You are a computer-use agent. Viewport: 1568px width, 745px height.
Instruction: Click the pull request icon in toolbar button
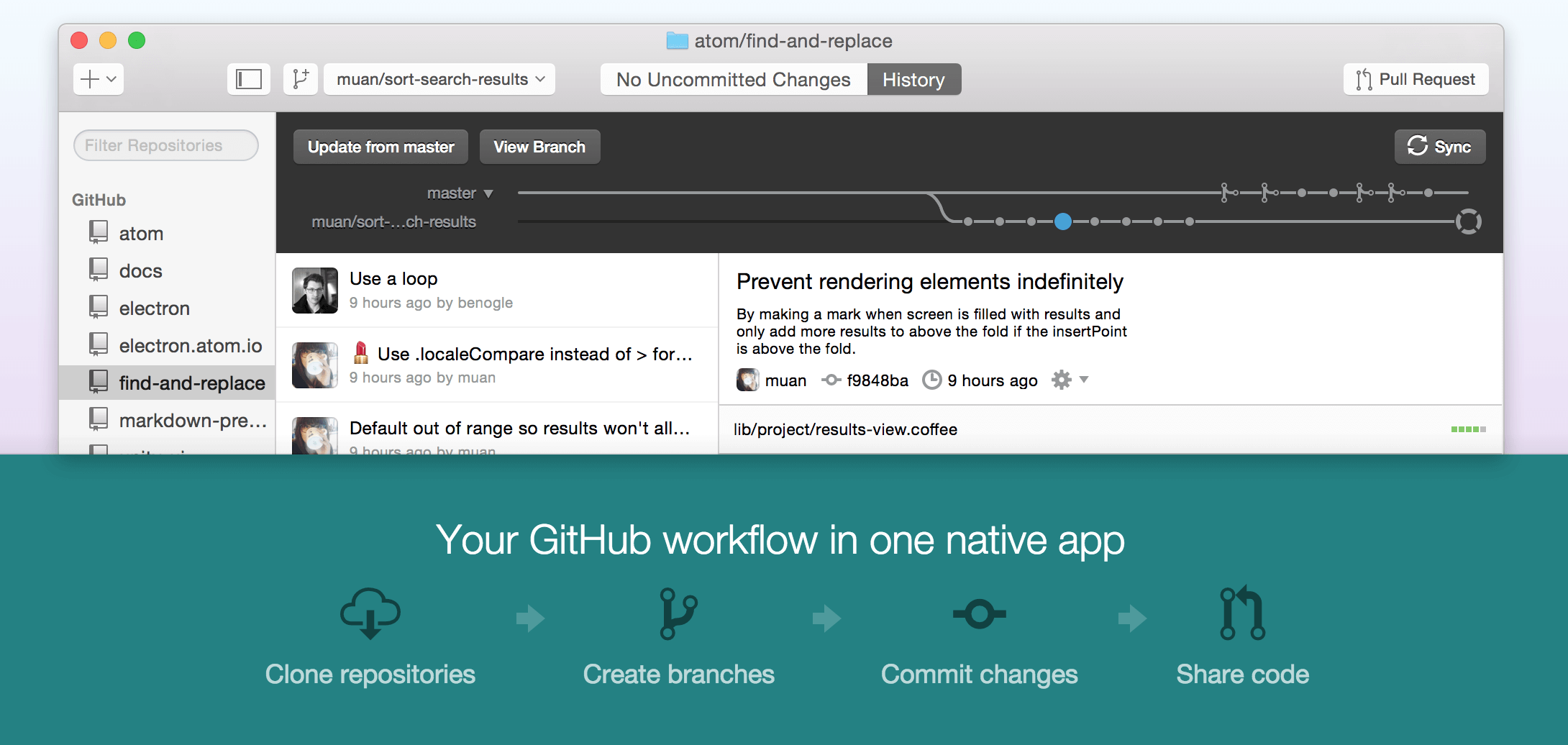[1364, 79]
